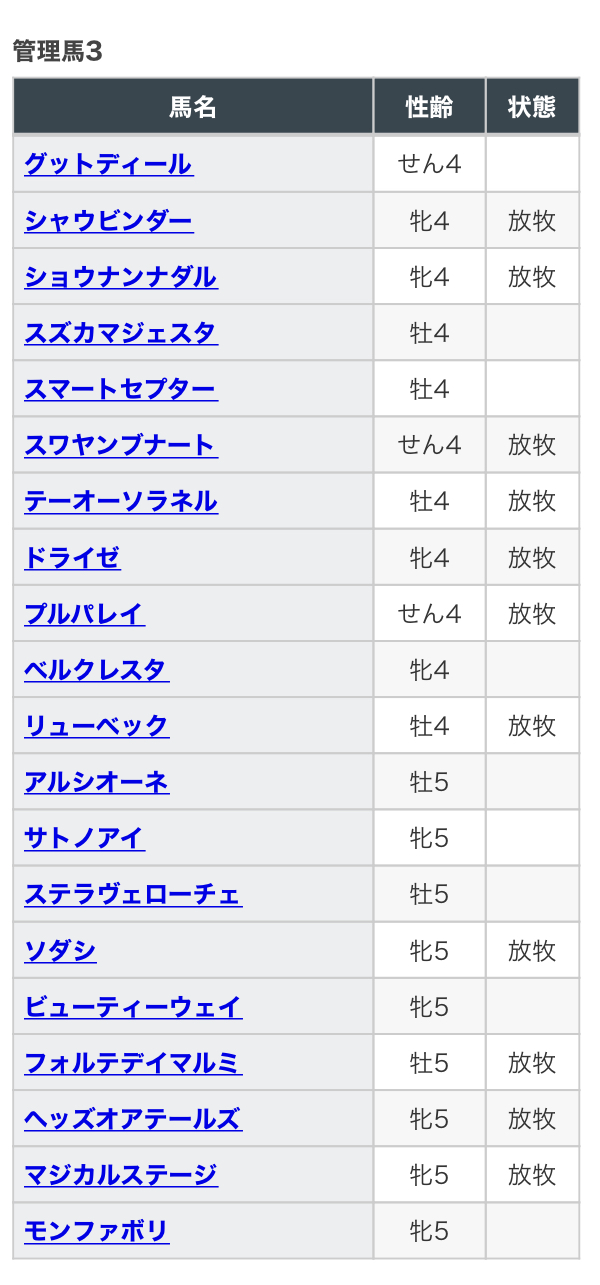Open サトノアイ horse page
Screen dimensions: 600x1285
pyautogui.click(x=84, y=838)
